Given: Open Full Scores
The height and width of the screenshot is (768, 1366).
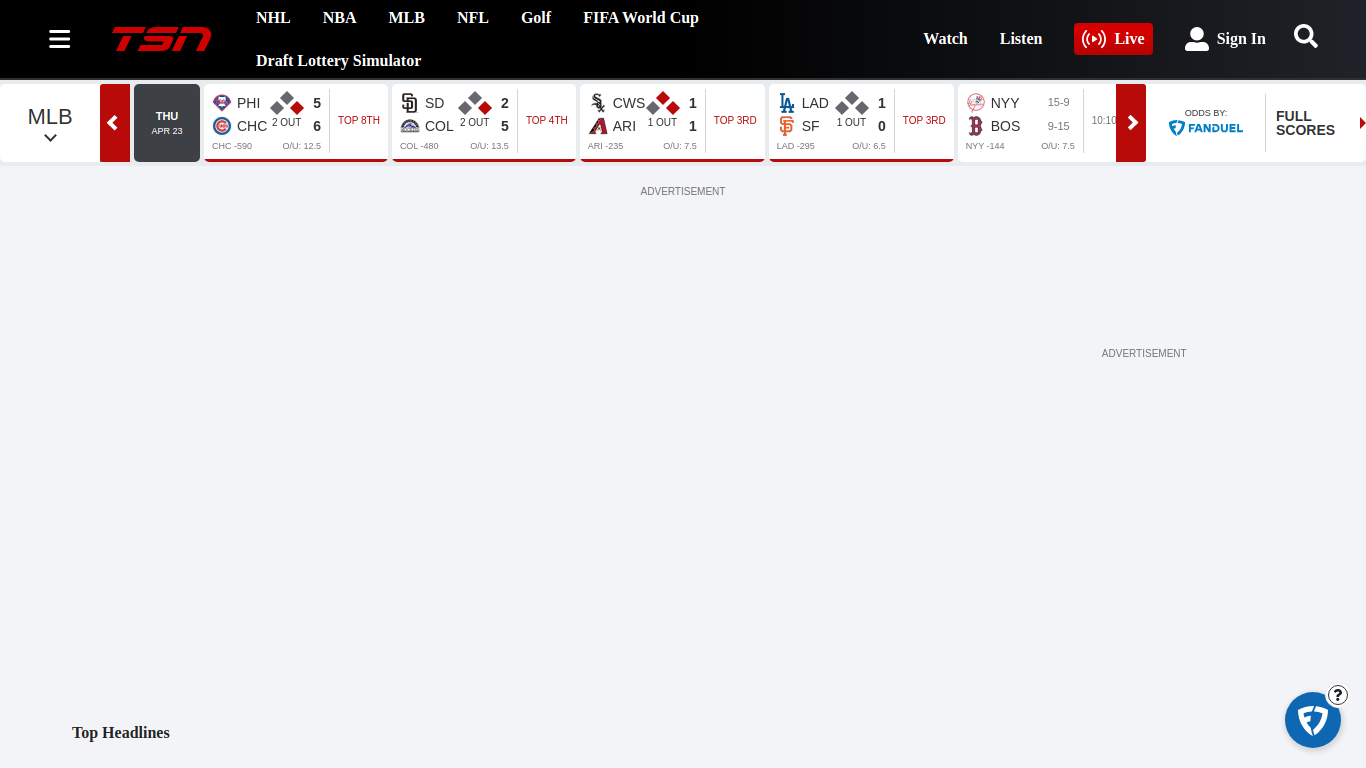Looking at the screenshot, I should [x=1305, y=123].
